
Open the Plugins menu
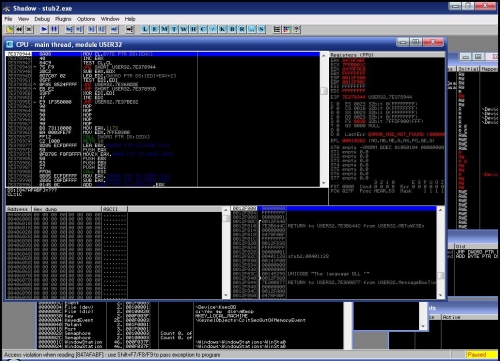63,19
